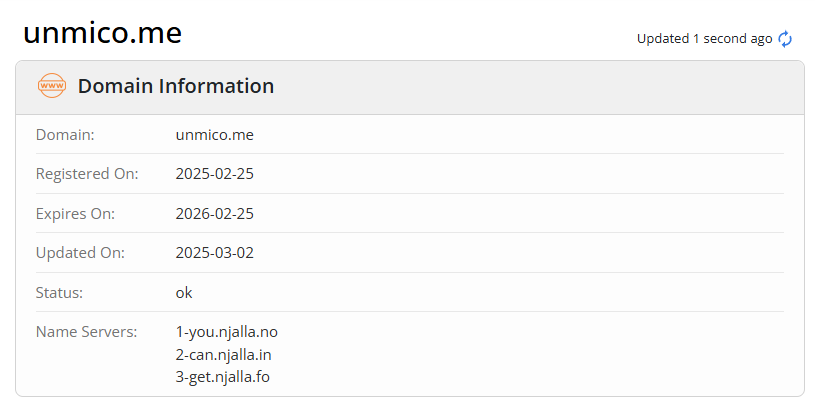This screenshot has width=815, height=409.
Task: Click the orange WWW globe icon
Action: [x=51, y=86]
